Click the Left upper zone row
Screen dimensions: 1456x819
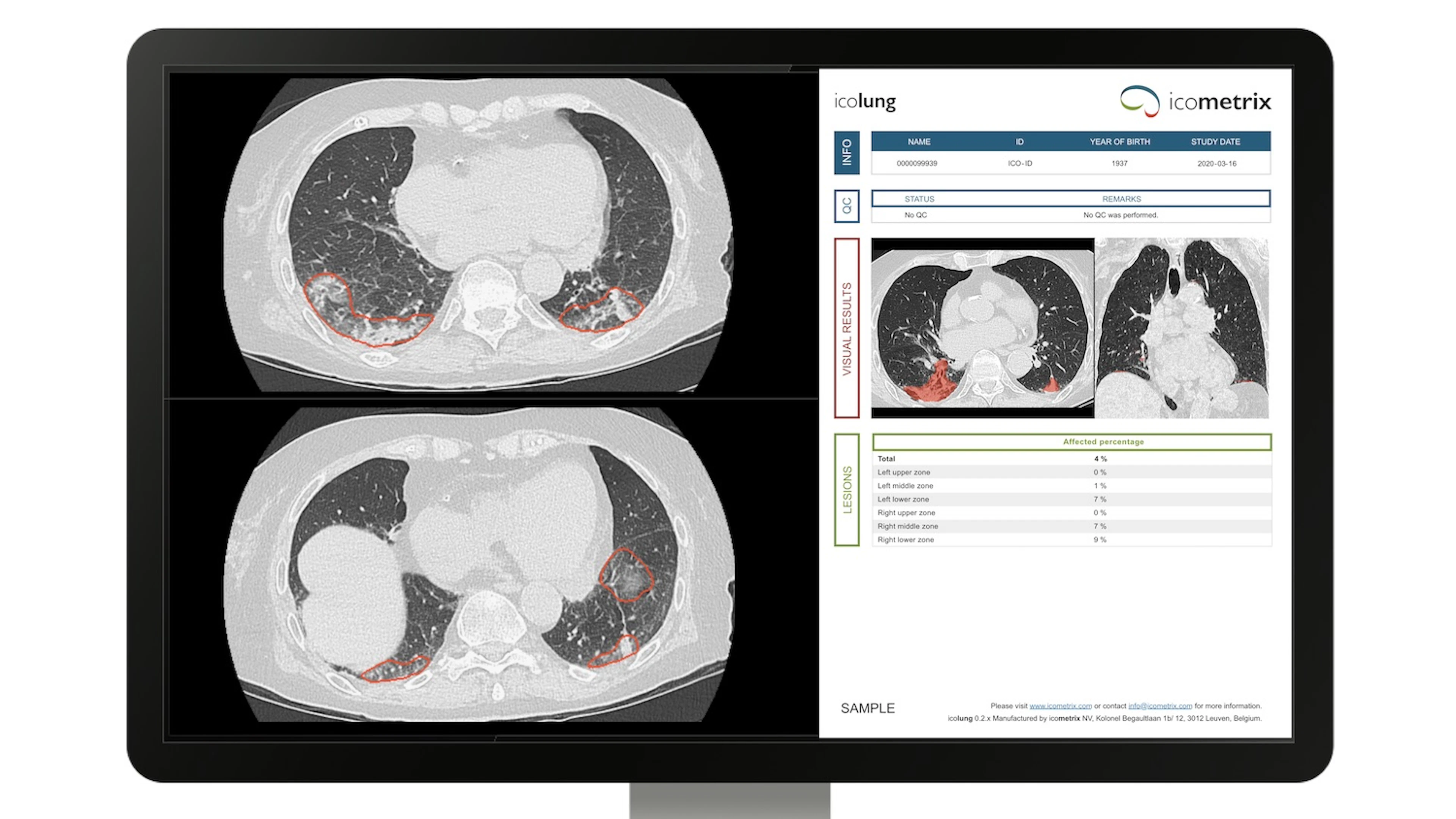1072,472
